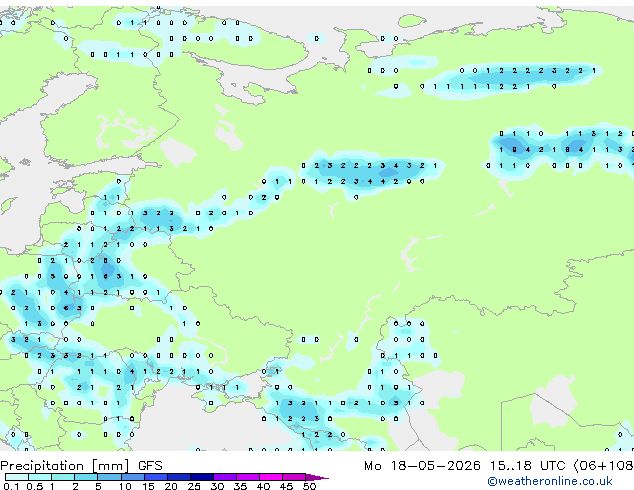Click the date 'Mo 18-05-2026' text

click(x=422, y=466)
